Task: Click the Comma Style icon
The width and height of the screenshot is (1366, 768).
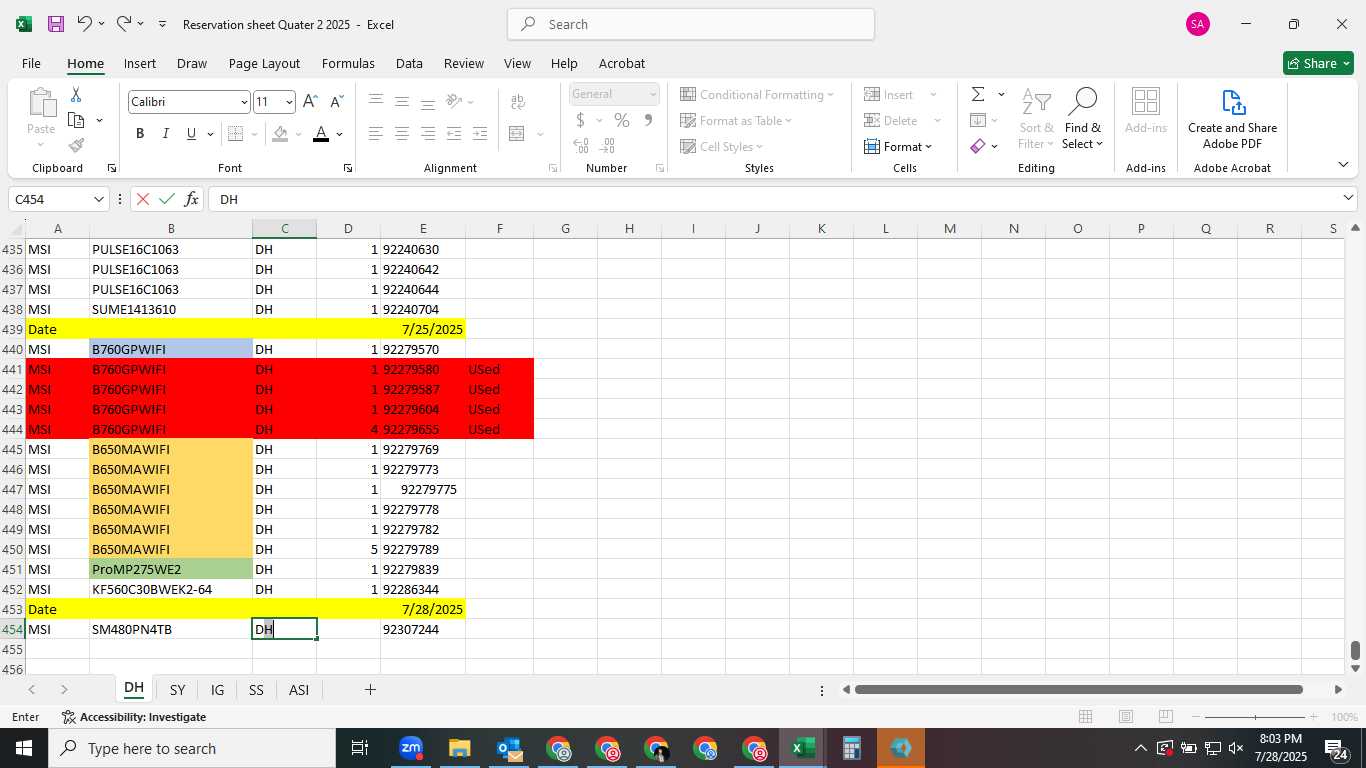Action: [648, 120]
